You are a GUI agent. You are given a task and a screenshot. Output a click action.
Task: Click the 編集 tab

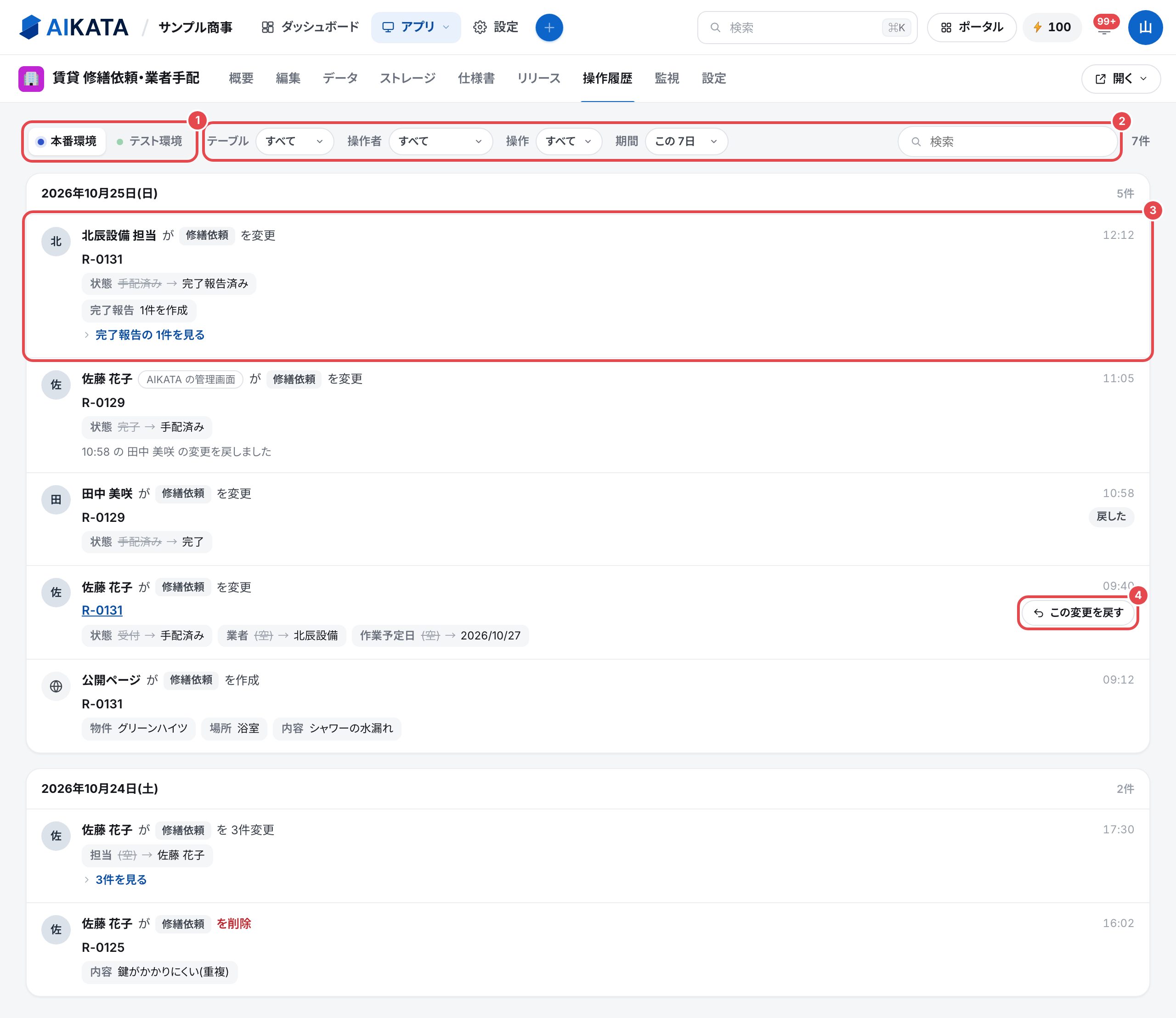pyautogui.click(x=288, y=79)
